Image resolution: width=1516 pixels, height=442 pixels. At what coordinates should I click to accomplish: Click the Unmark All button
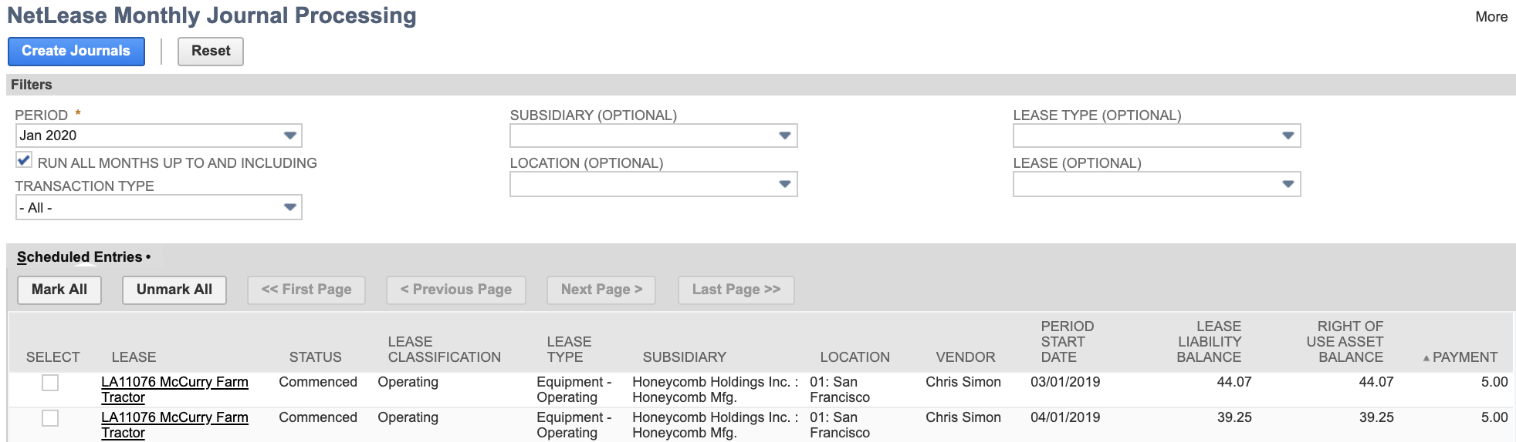(x=174, y=289)
